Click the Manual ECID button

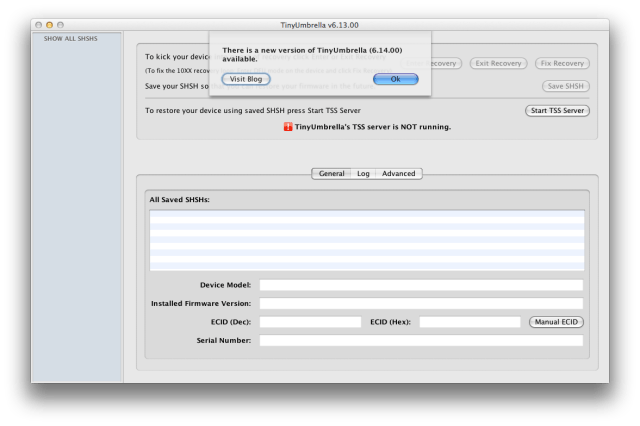point(556,322)
